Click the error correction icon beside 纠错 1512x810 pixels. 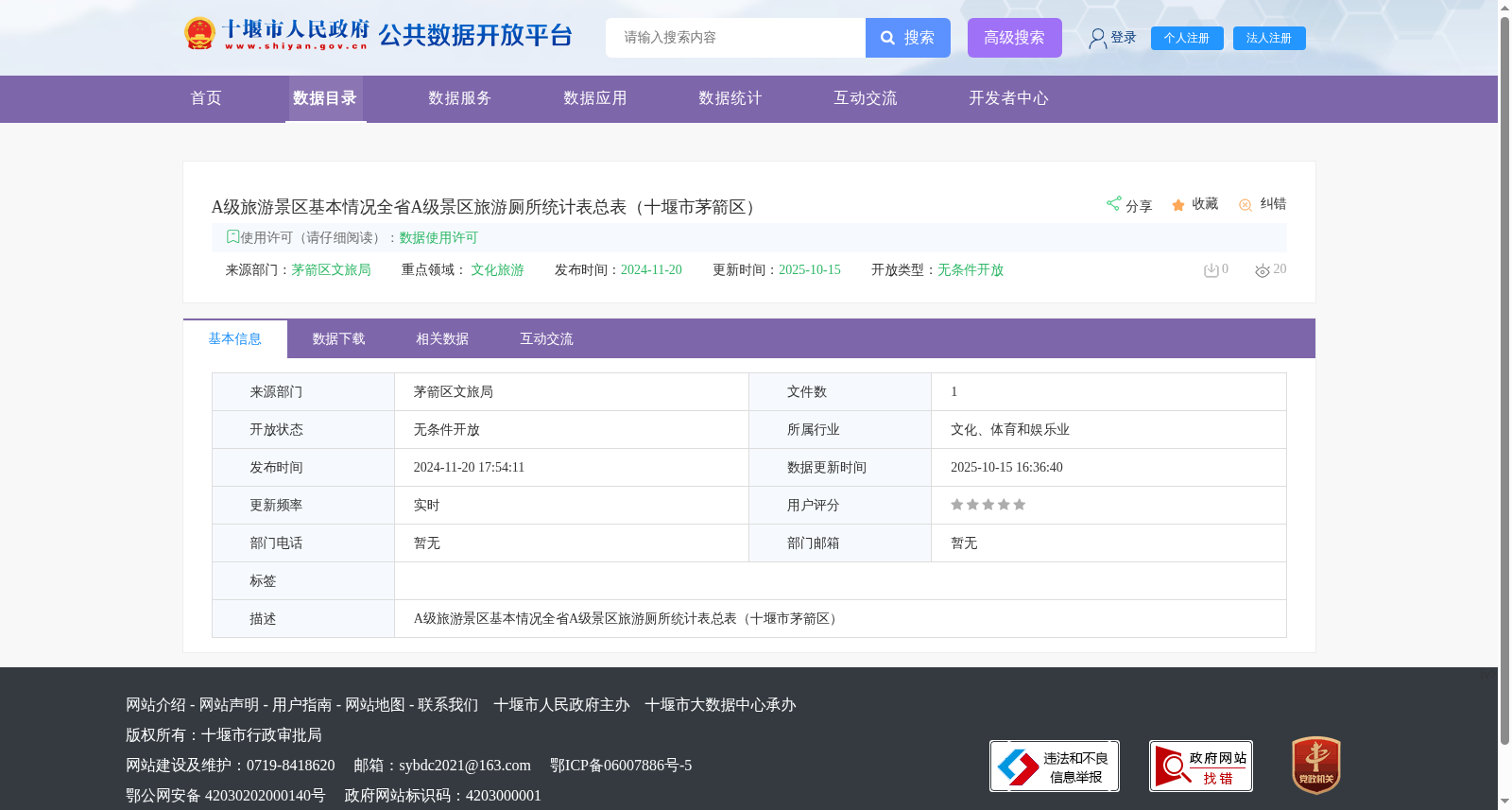pyautogui.click(x=1246, y=205)
